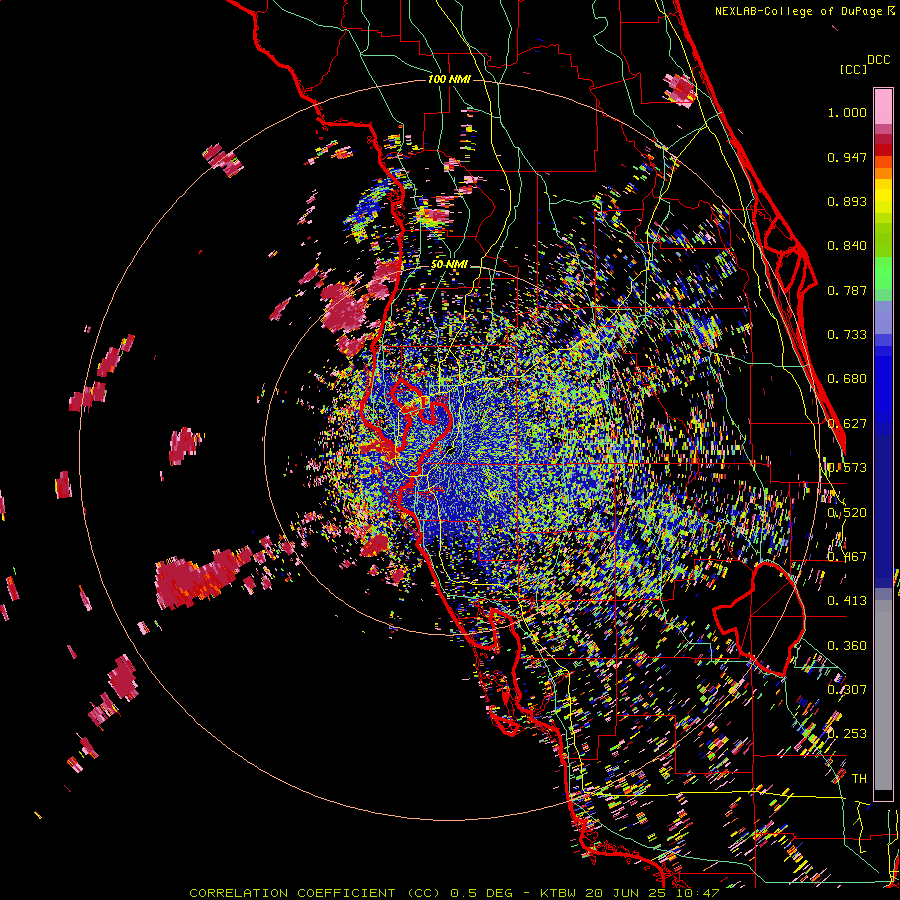
Task: Click the 50 NMI range ring label
Action: 449,264
